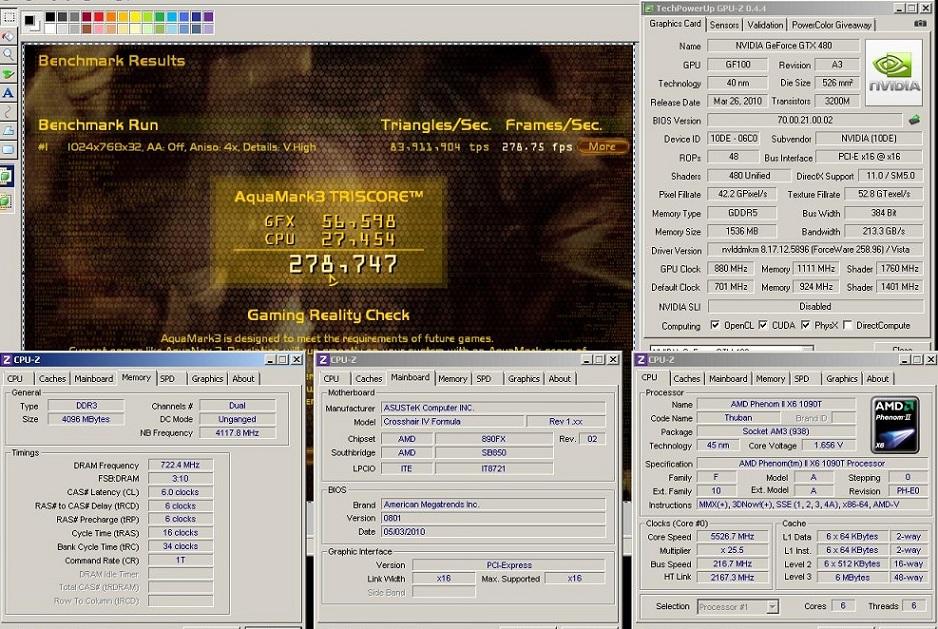This screenshot has width=938, height=629.
Task: Click the DRAM Frequency value 722.4 MHz
Action: pyautogui.click(x=180, y=464)
